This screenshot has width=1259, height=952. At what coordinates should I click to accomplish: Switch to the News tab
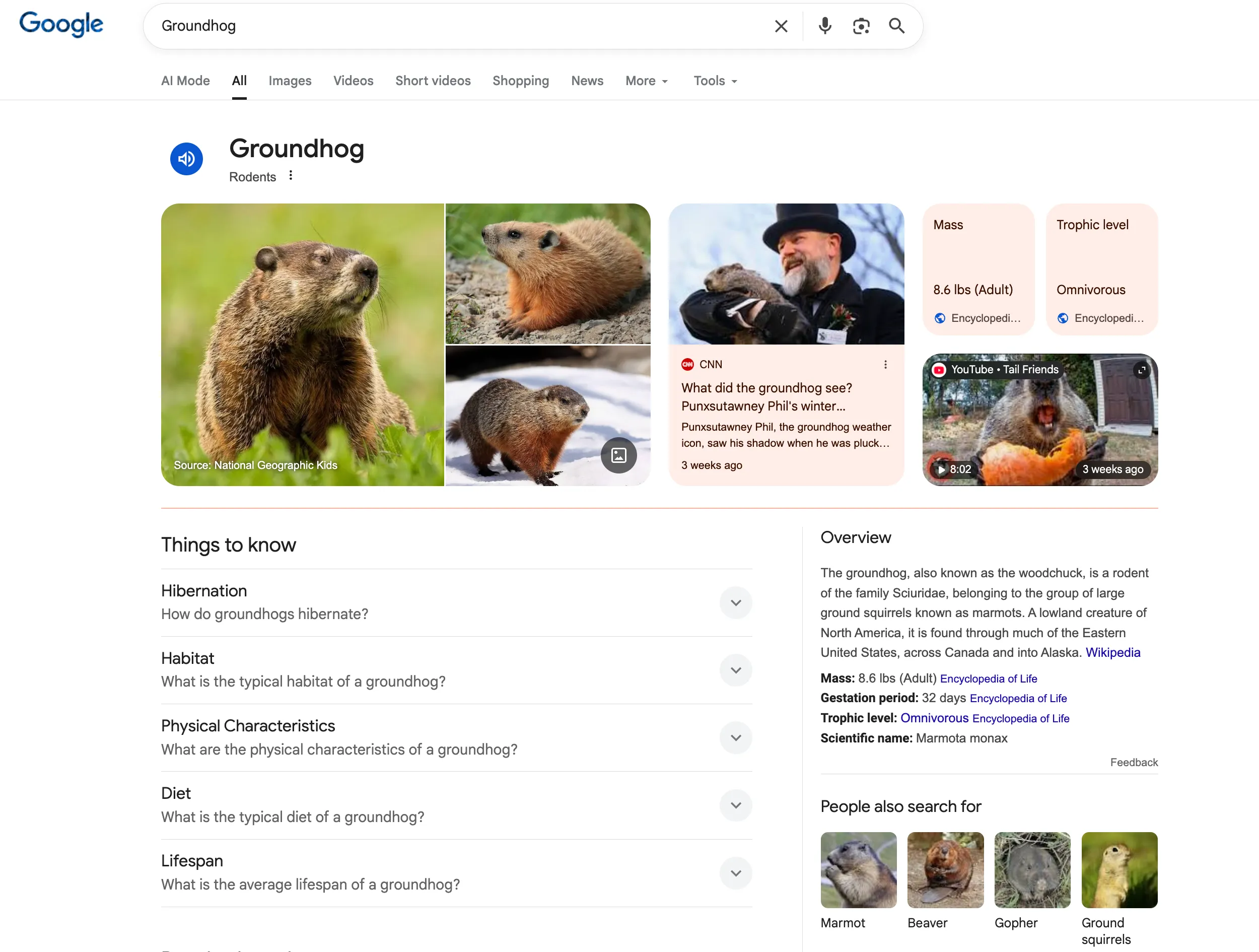tap(587, 81)
